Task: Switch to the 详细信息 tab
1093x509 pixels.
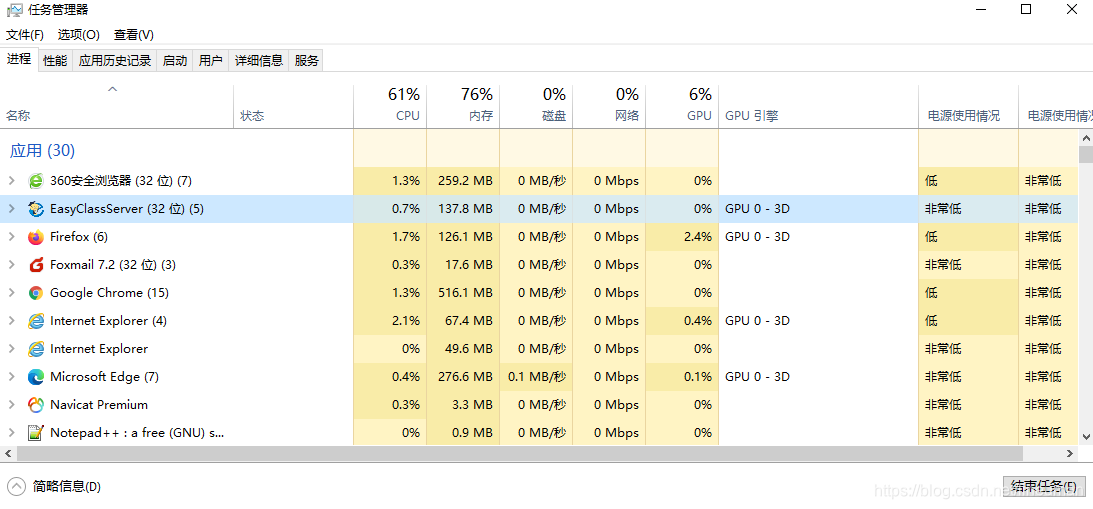Action: (x=259, y=61)
